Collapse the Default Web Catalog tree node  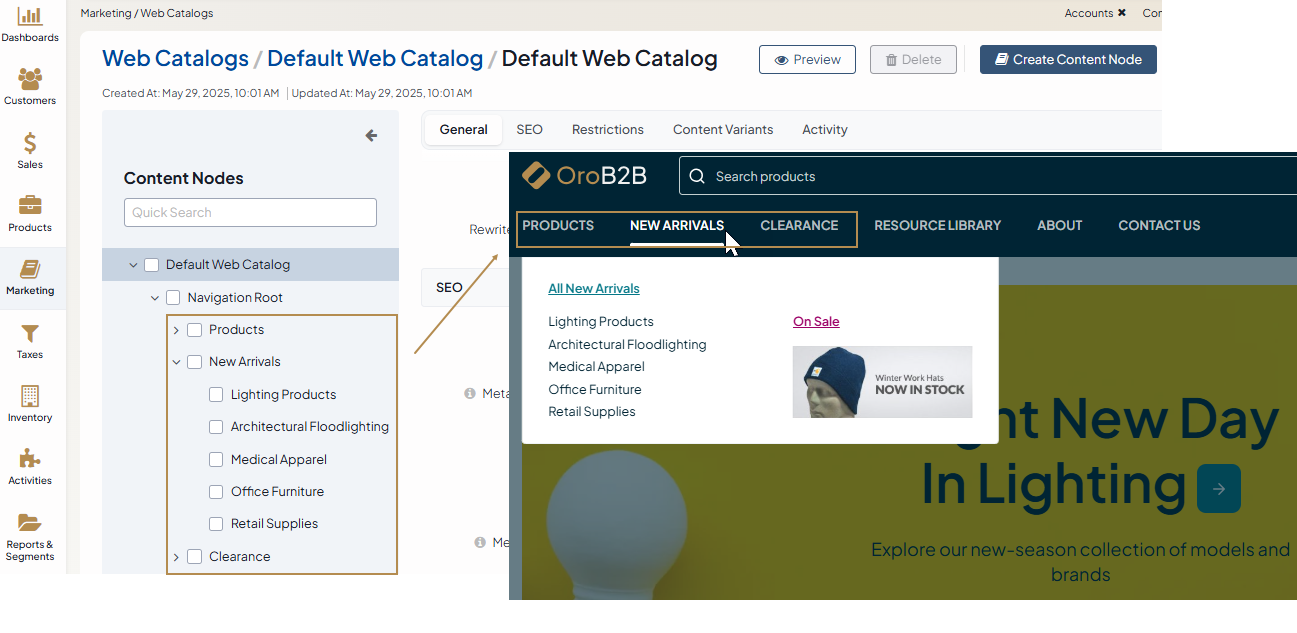click(x=133, y=265)
